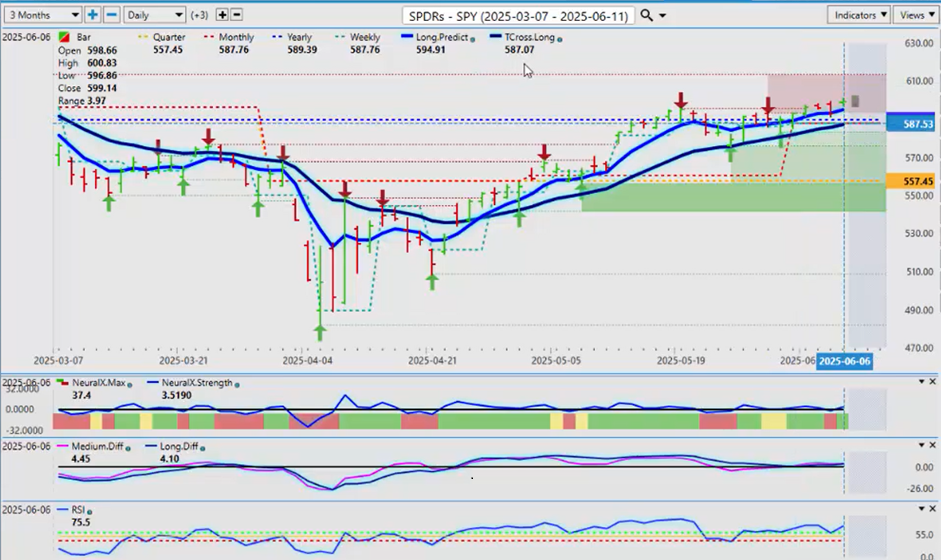Viewport: 941px width, 560px height.
Task: Click the Yearly value 589.39
Action: coord(302,50)
